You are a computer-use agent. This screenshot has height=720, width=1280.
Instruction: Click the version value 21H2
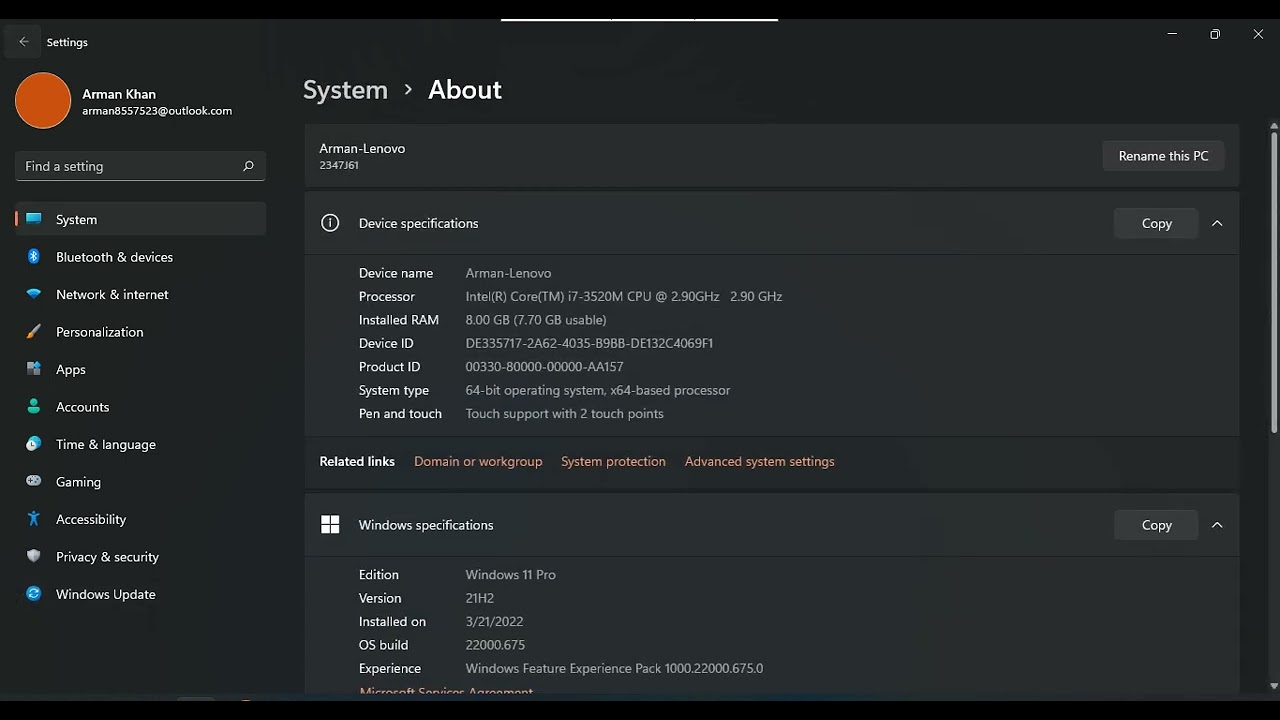coord(480,598)
